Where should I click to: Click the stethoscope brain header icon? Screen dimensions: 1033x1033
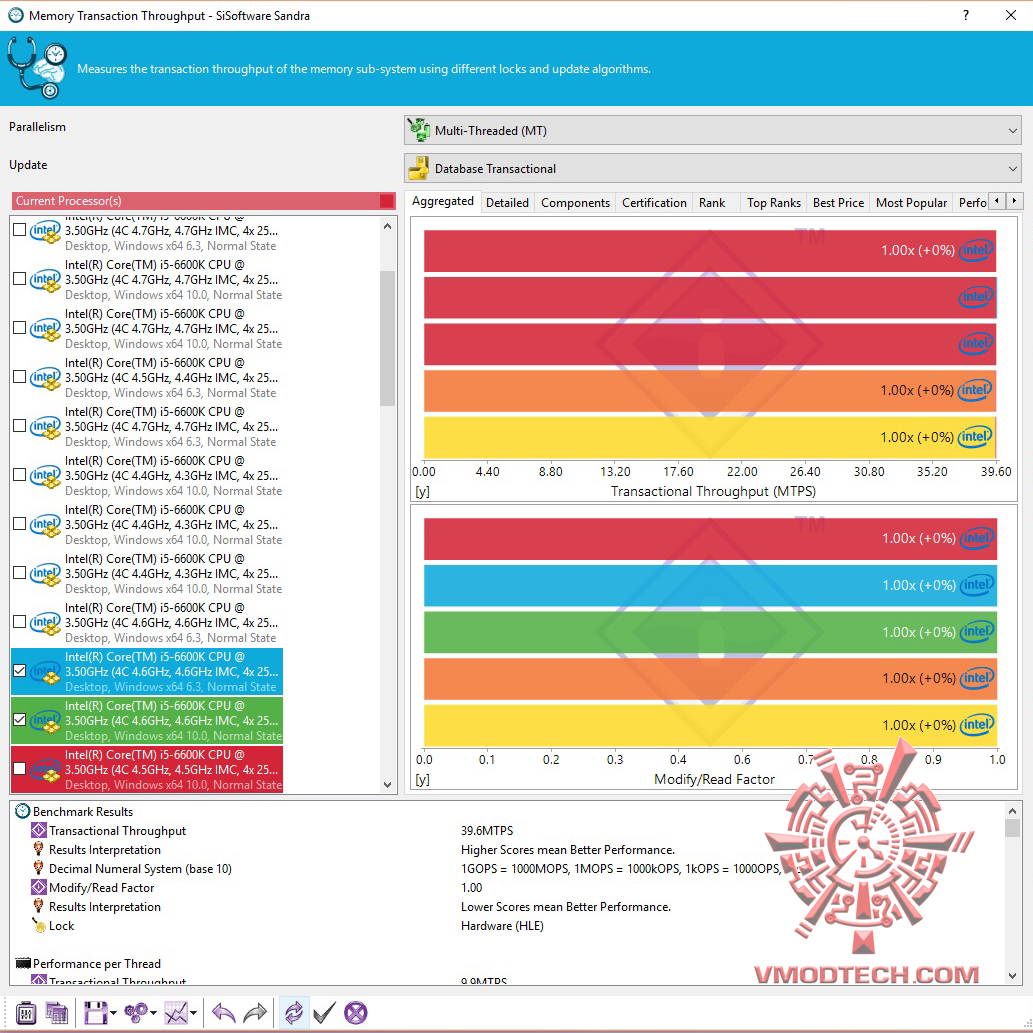pyautogui.click(x=37, y=68)
